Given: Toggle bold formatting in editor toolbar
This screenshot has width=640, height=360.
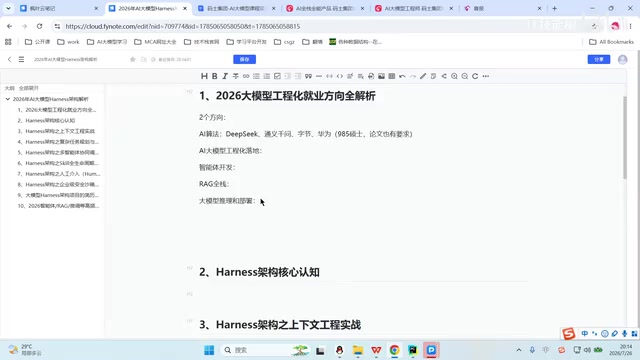Looking at the screenshot, I should click(x=215, y=76).
